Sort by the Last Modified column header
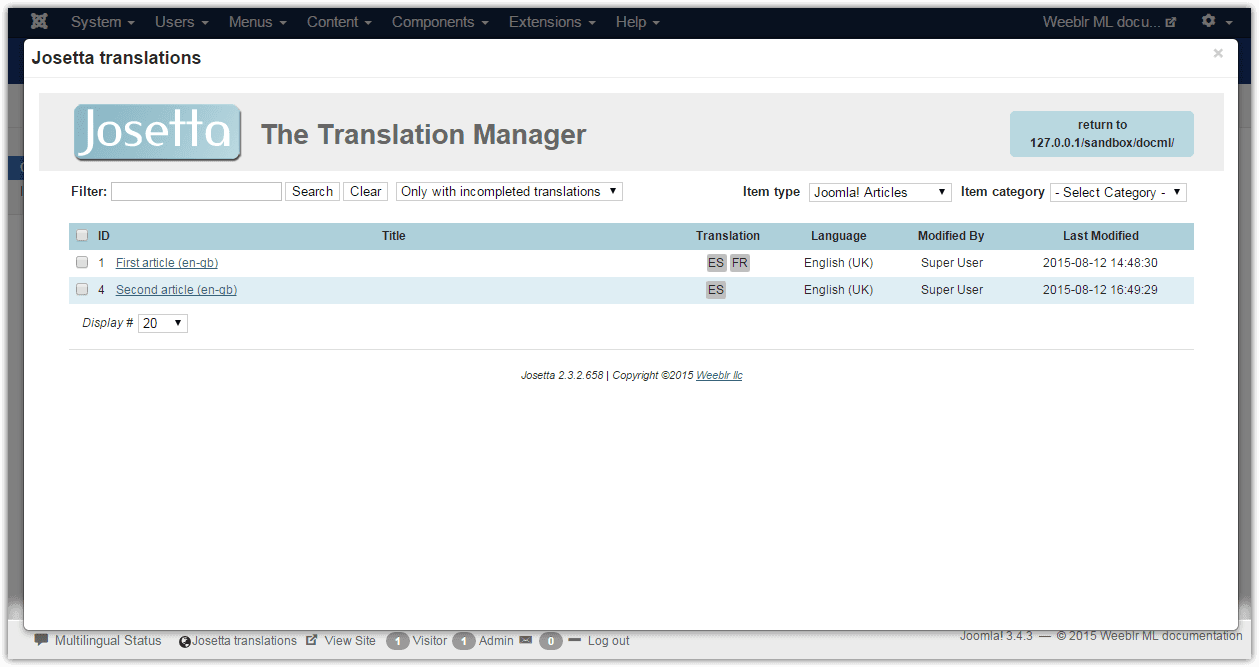 1101,236
